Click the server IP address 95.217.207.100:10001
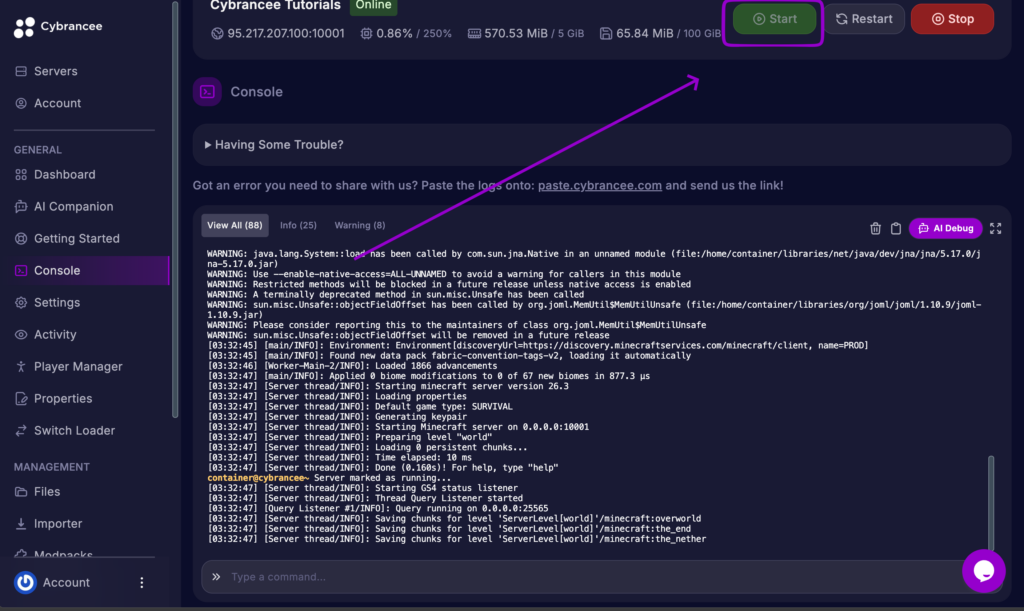Image resolution: width=1024 pixels, height=611 pixels. (285, 33)
